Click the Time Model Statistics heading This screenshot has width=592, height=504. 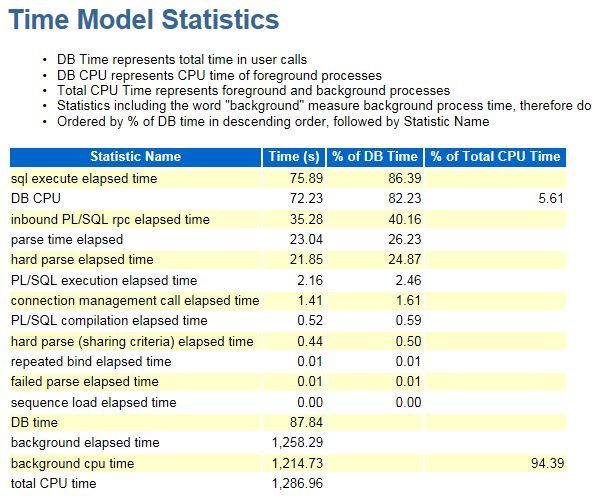144,20
